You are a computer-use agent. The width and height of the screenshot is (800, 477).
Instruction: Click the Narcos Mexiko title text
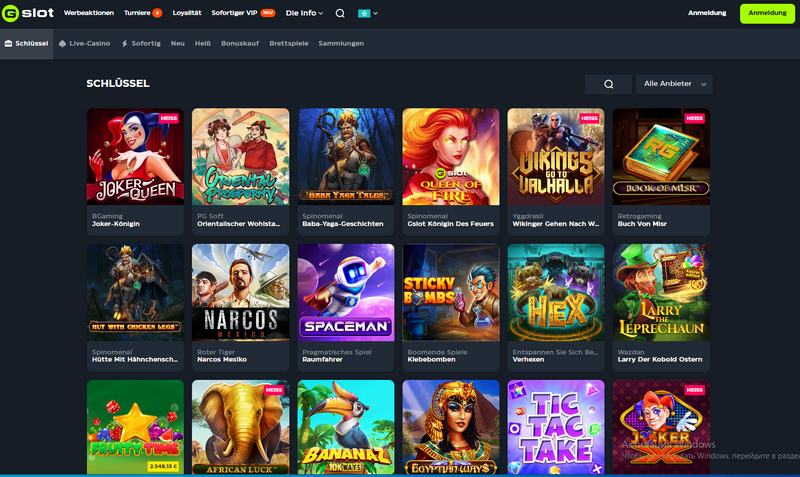(x=222, y=360)
